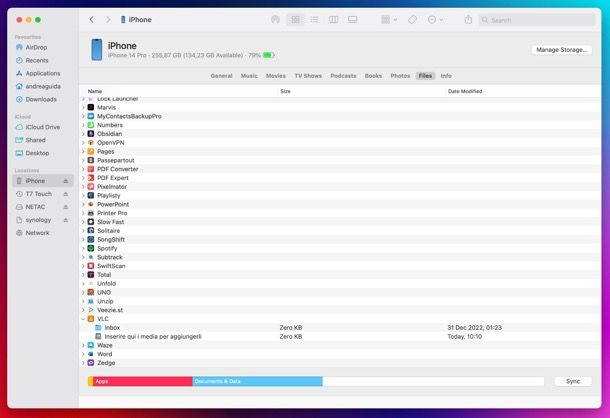
Task: Open andreaguida home folder in sidebar
Action: pos(43,86)
